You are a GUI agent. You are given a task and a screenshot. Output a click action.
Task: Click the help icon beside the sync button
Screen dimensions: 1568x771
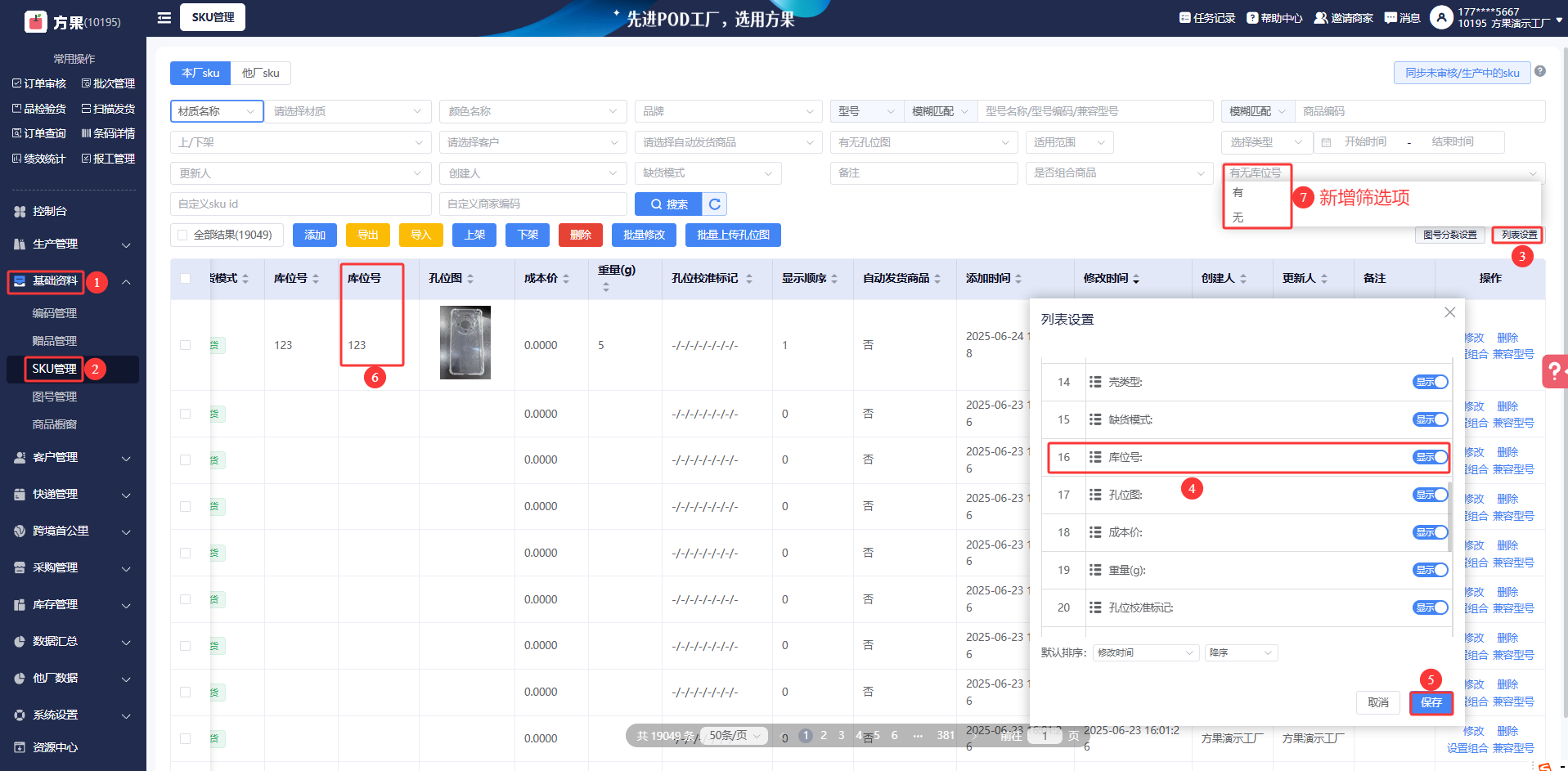[1540, 71]
